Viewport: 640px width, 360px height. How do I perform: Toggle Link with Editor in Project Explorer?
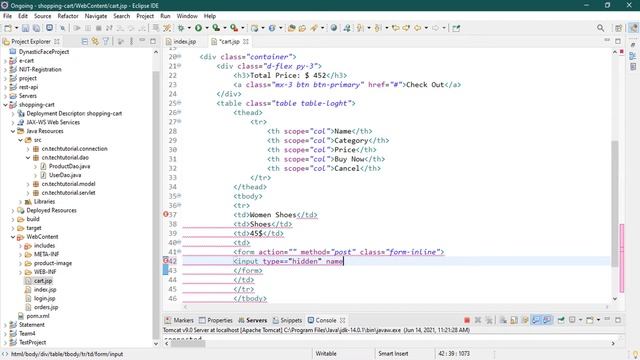pyautogui.click(x=95, y=41)
